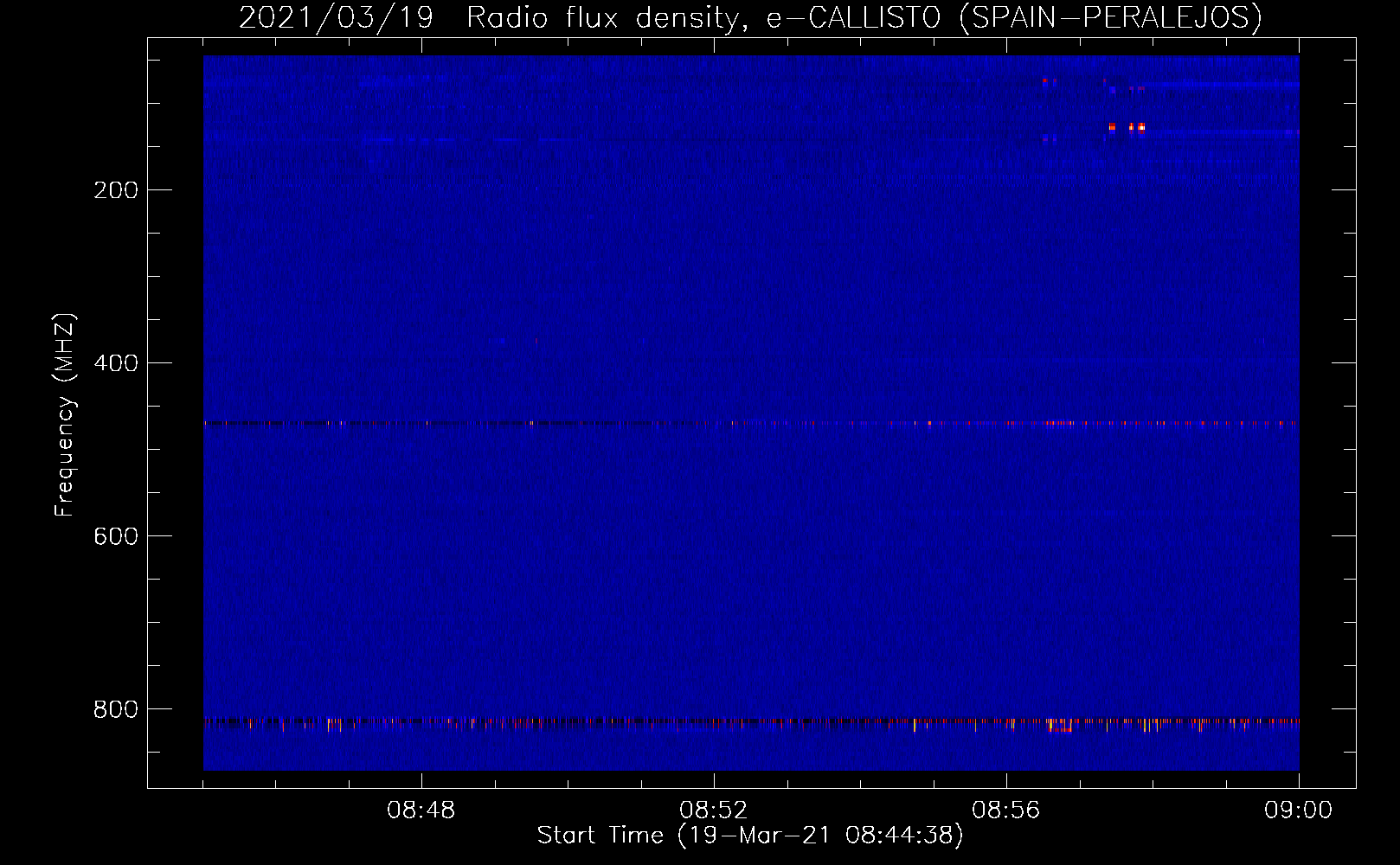1400x865 pixels.
Task: Click the 08:56 time tick label
Action: click(1006, 811)
